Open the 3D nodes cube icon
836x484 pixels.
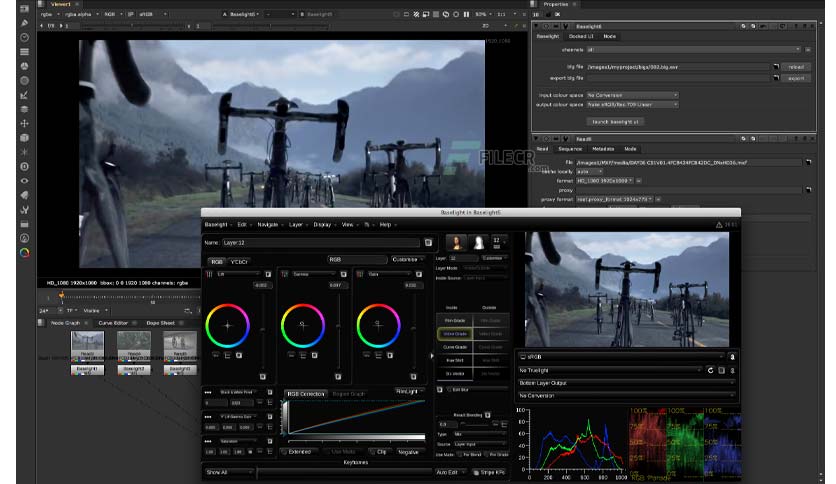(25, 138)
